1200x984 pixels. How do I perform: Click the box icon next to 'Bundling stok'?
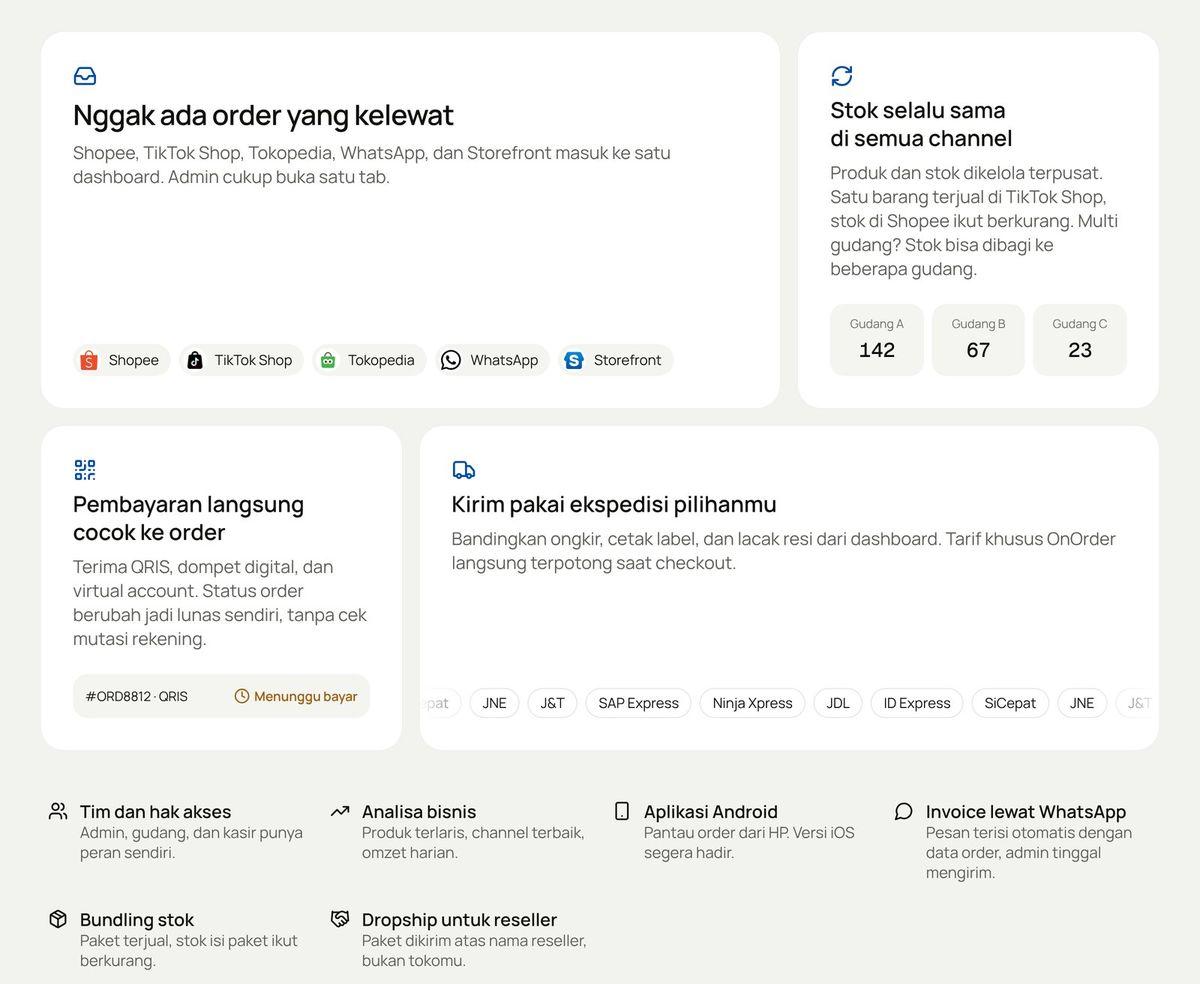coord(58,919)
